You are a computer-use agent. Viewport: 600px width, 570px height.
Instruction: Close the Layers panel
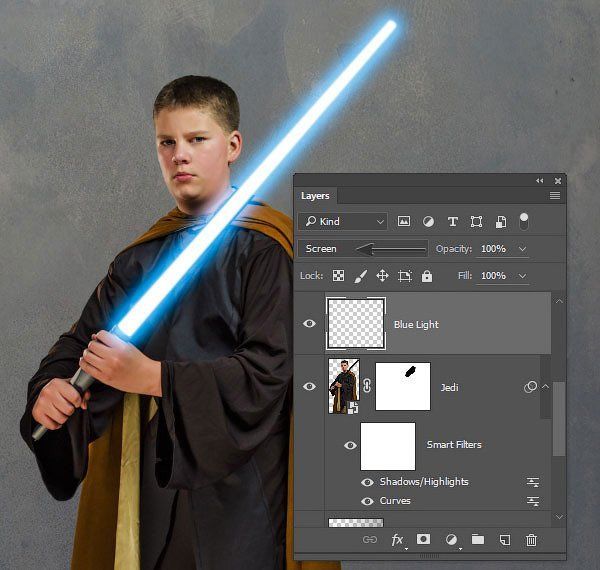[558, 181]
